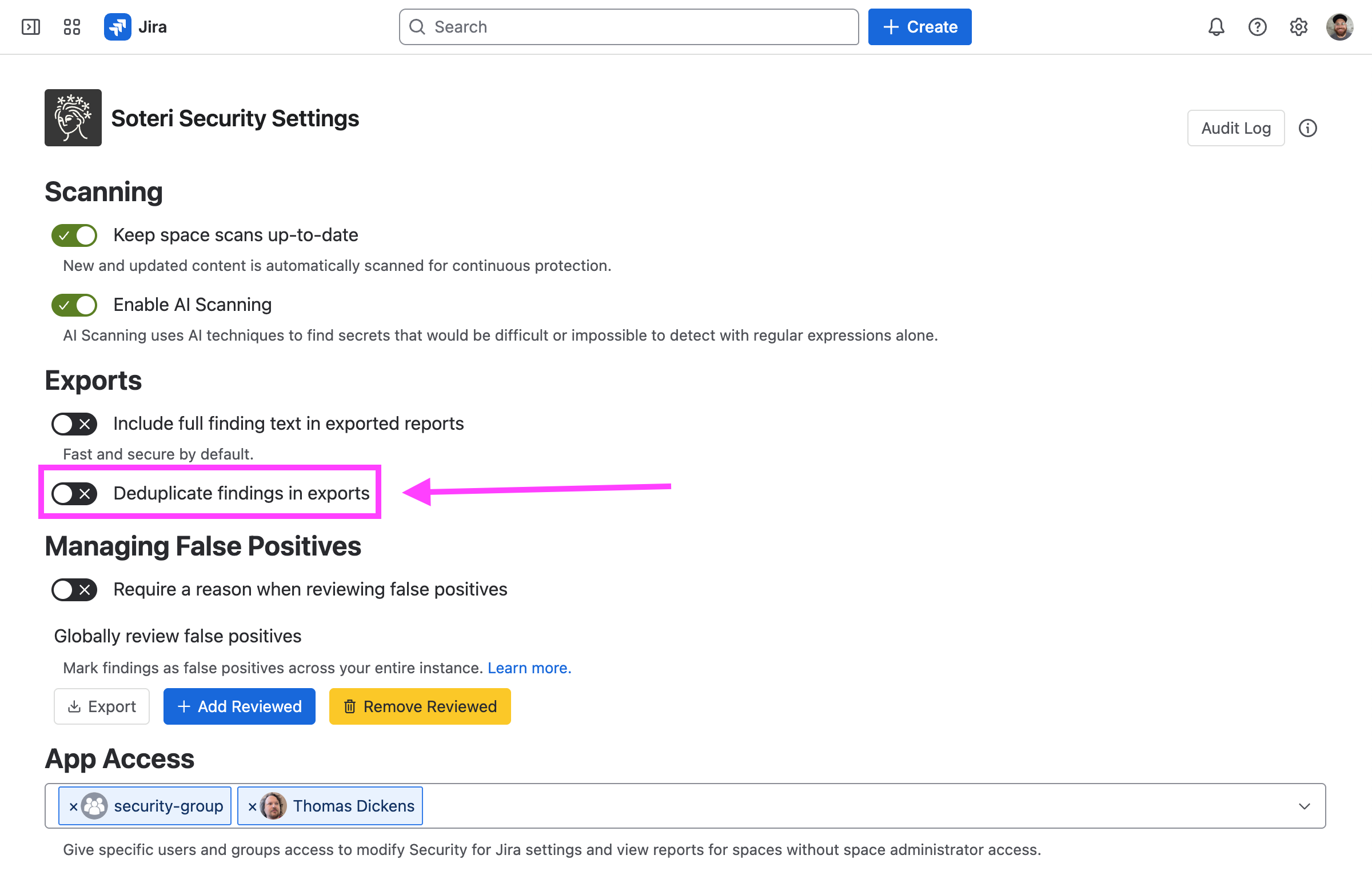Turn off Enable AI Scanning toggle
The width and height of the screenshot is (1372, 871).
[74, 305]
